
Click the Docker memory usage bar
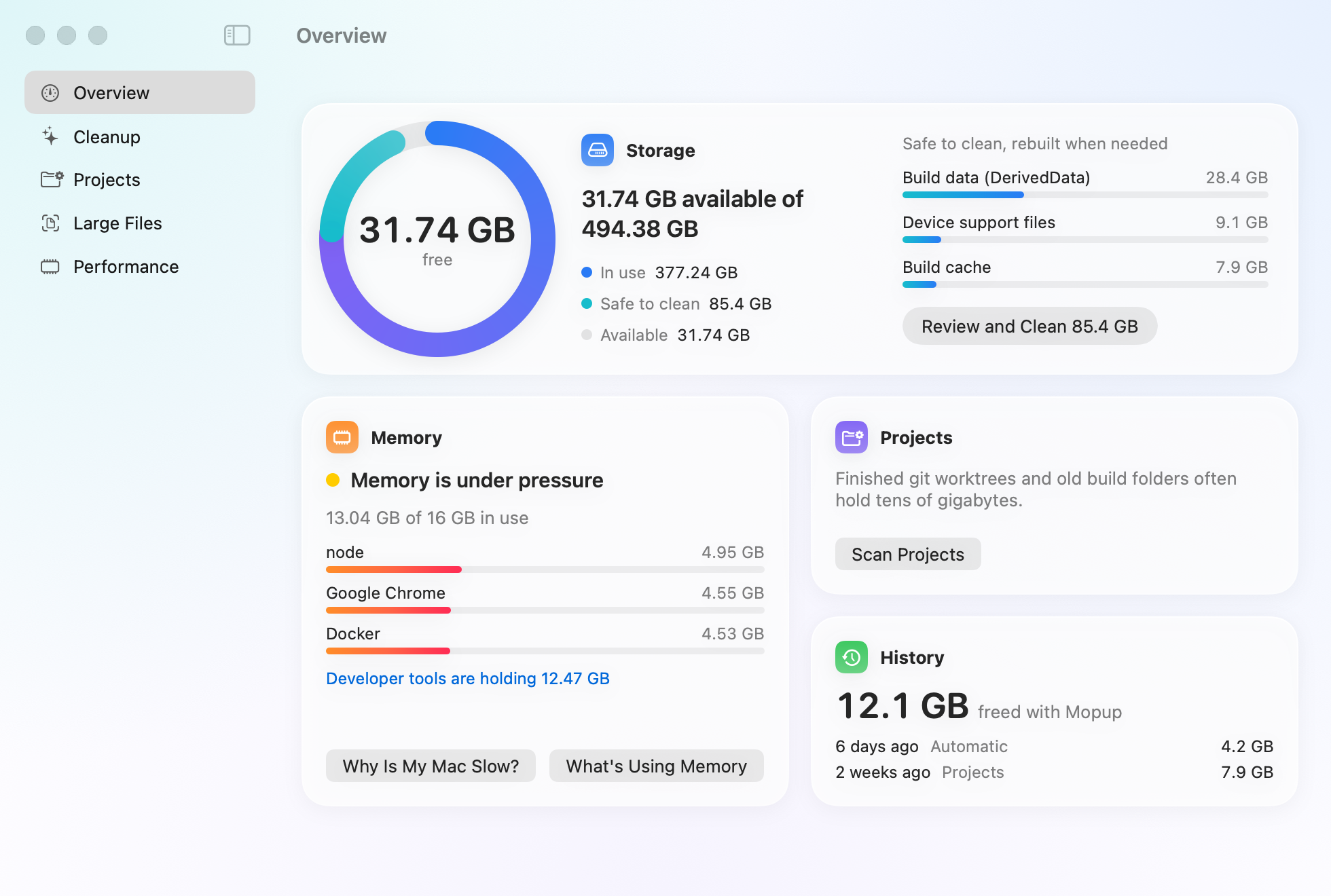545,651
